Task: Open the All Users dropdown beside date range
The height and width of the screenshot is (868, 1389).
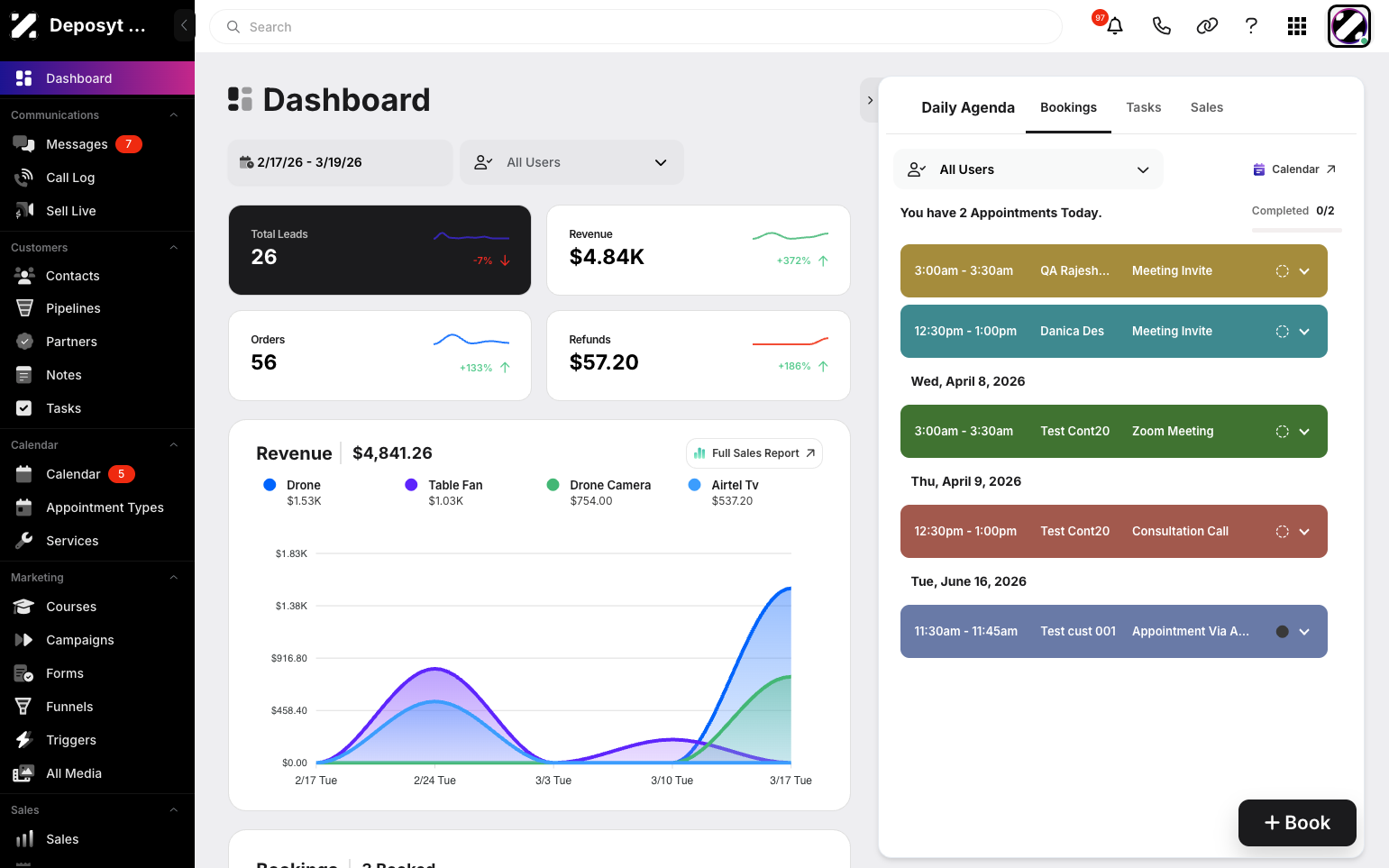Action: (x=571, y=162)
